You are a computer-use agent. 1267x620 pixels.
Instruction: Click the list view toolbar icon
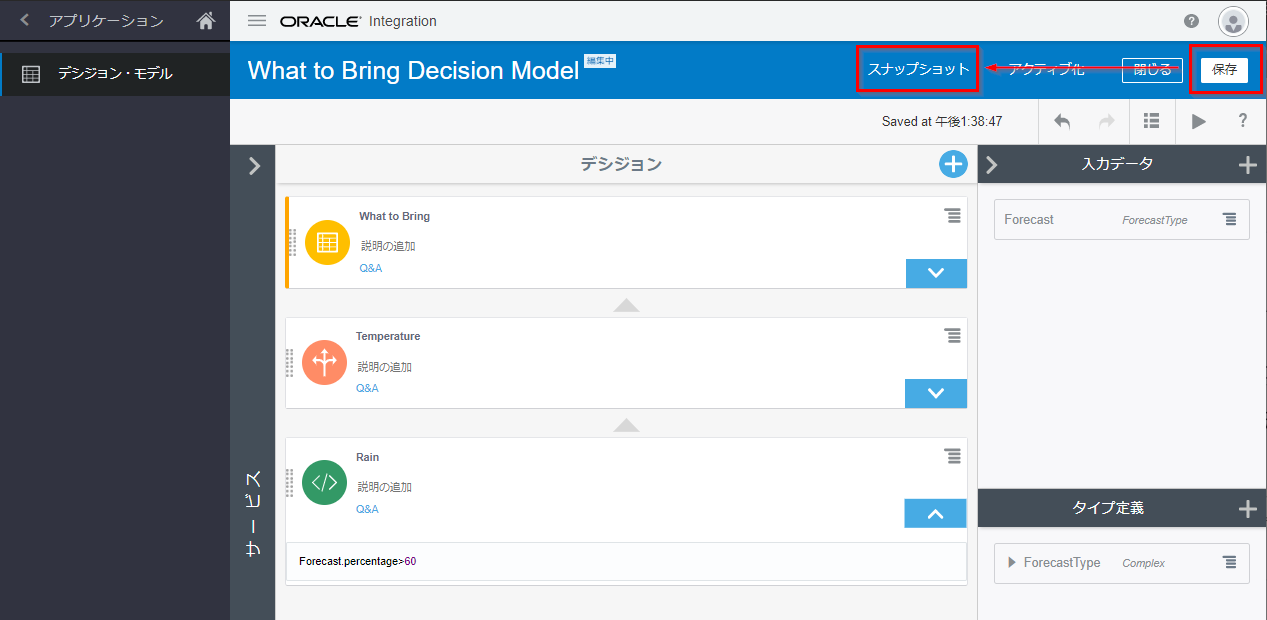click(1151, 121)
